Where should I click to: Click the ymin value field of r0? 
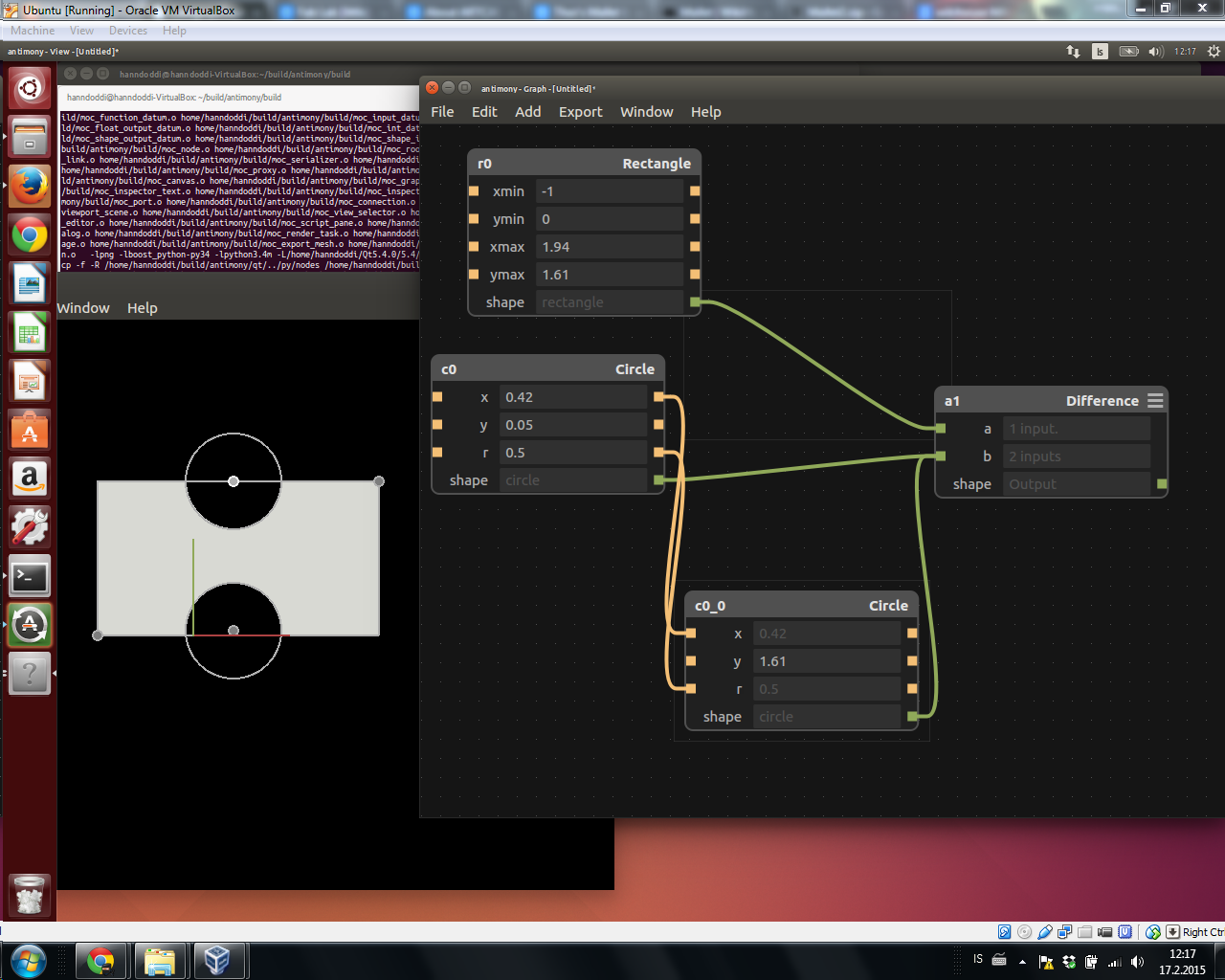pyautogui.click(x=609, y=219)
